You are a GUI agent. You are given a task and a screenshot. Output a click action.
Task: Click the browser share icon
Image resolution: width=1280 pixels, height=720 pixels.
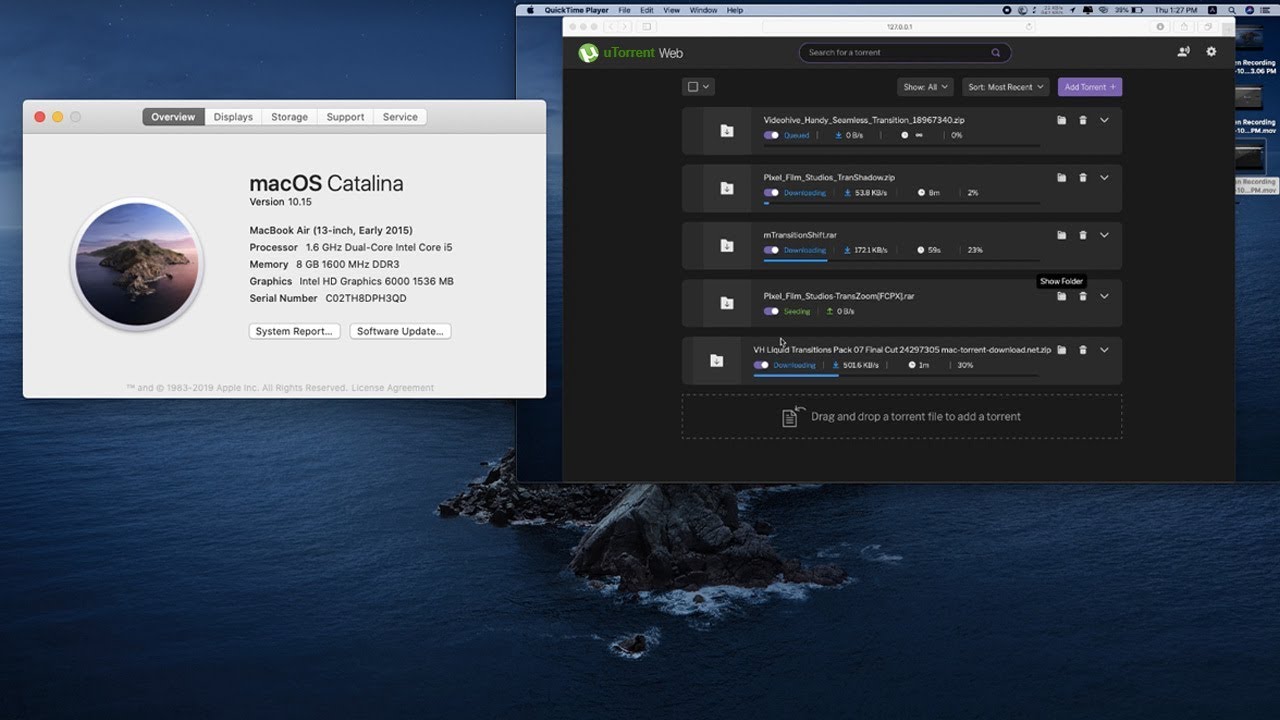(1186, 27)
